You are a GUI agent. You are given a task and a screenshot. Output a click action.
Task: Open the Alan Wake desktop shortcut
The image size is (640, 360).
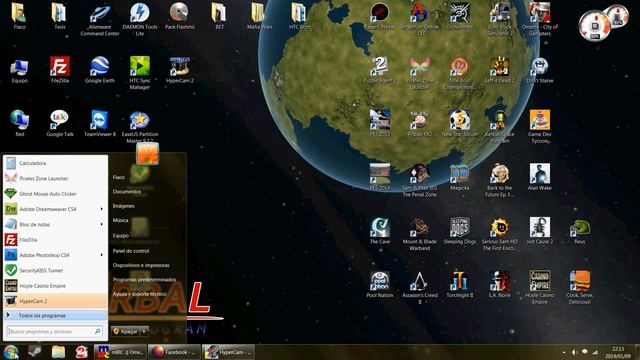pyautogui.click(x=540, y=177)
